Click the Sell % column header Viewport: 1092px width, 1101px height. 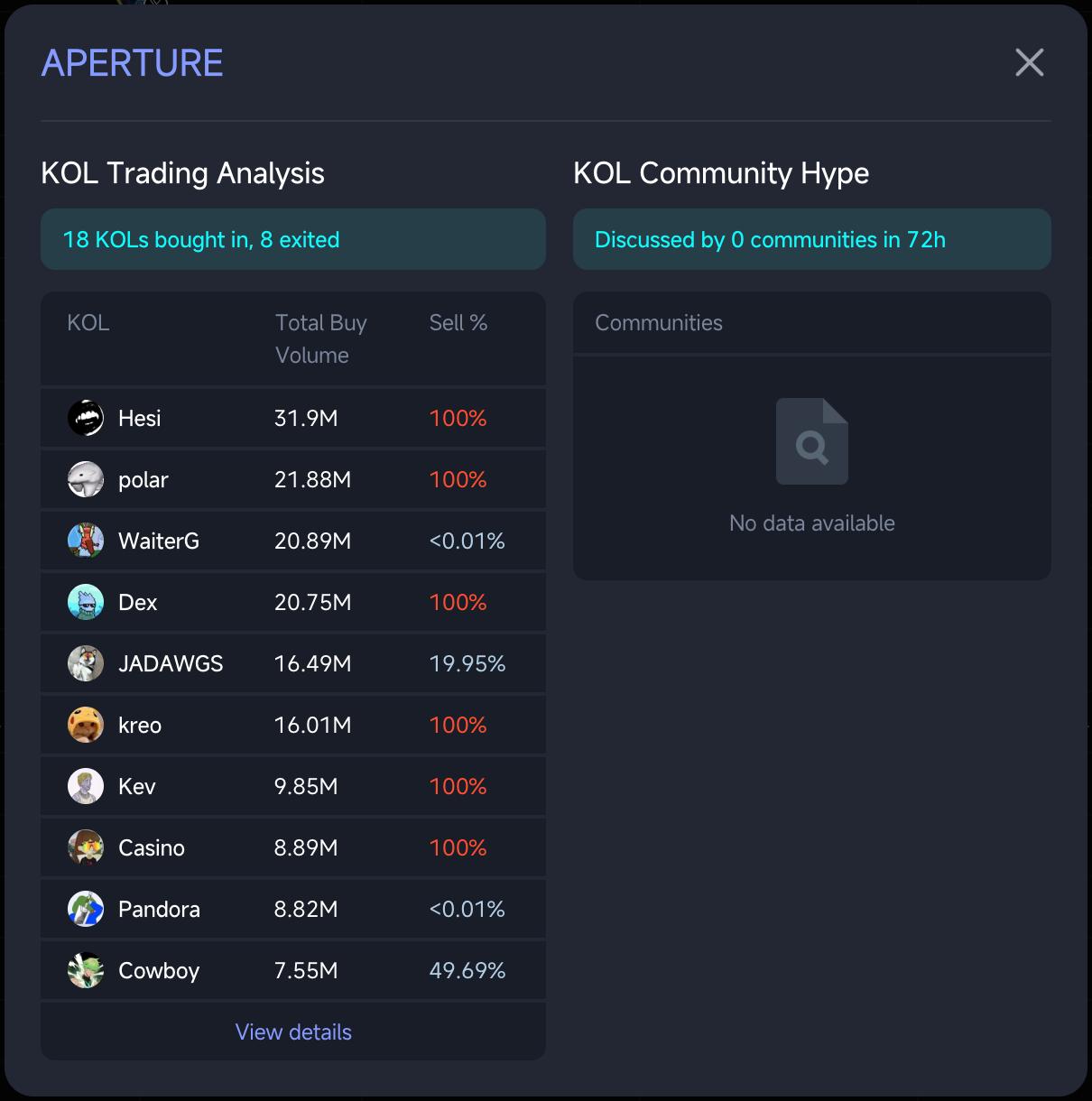pos(458,322)
